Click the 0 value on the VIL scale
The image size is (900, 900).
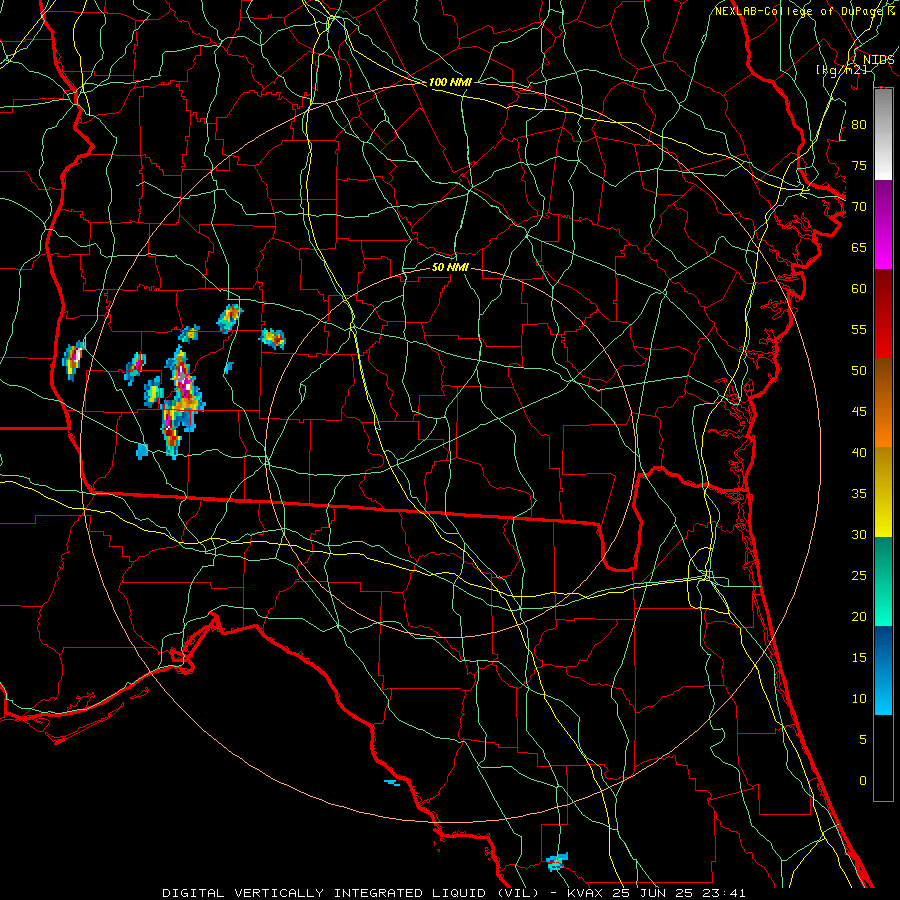(x=863, y=781)
